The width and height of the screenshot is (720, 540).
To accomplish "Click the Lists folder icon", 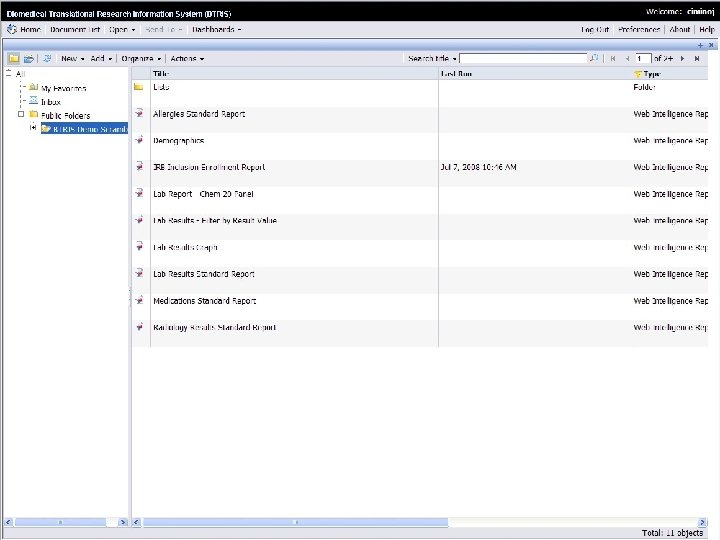I will pos(139,87).
